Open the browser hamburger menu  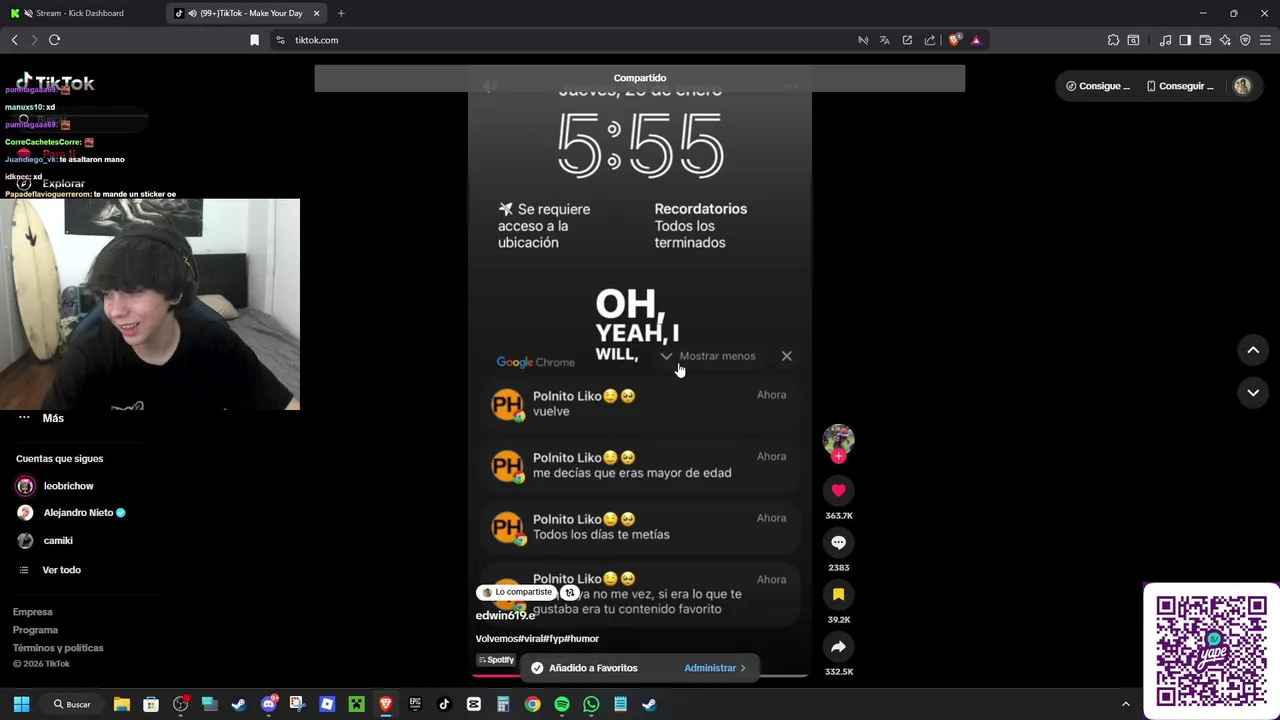[1265, 40]
